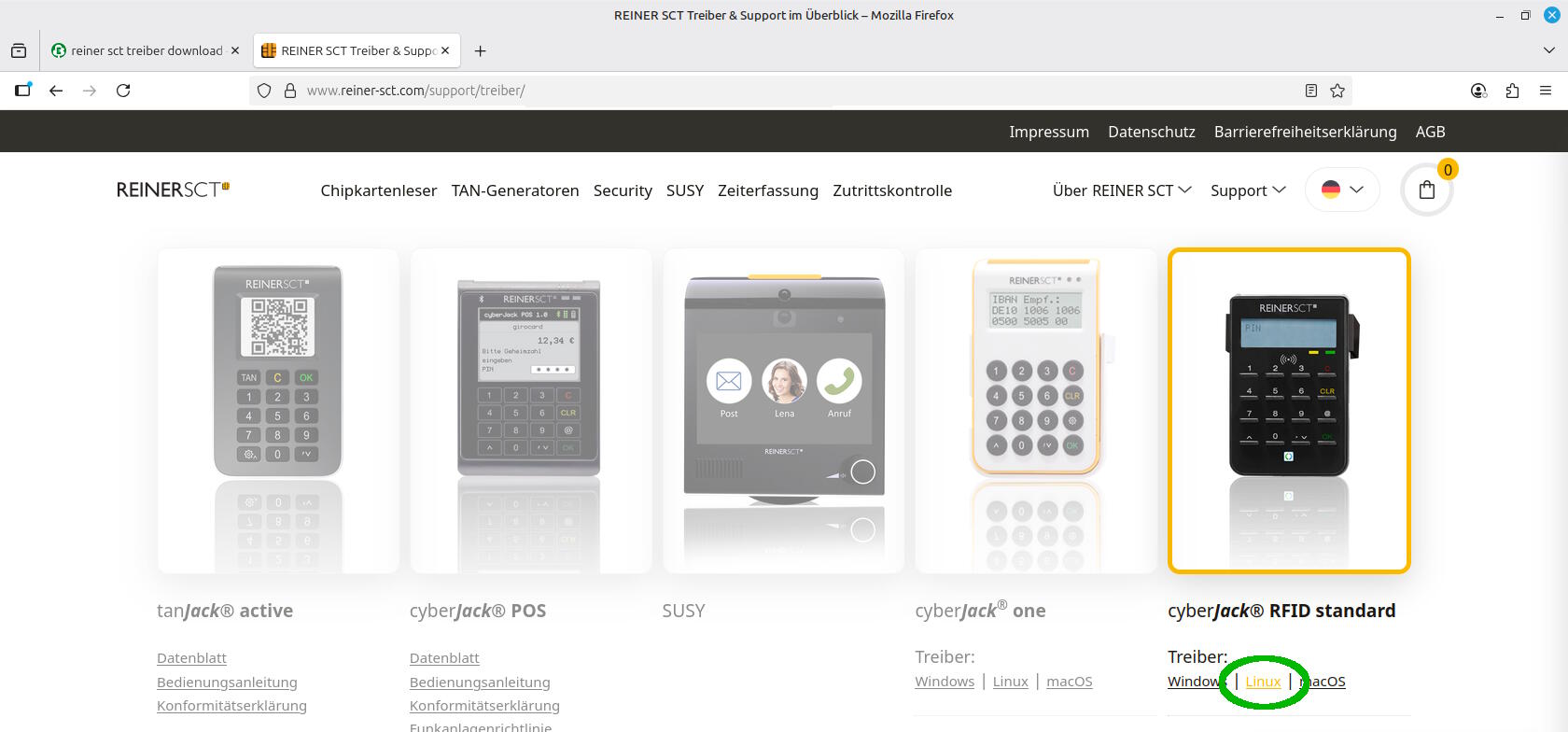Click the 'tanJack® active' product title
The image size is (1568, 732).
pos(225,611)
